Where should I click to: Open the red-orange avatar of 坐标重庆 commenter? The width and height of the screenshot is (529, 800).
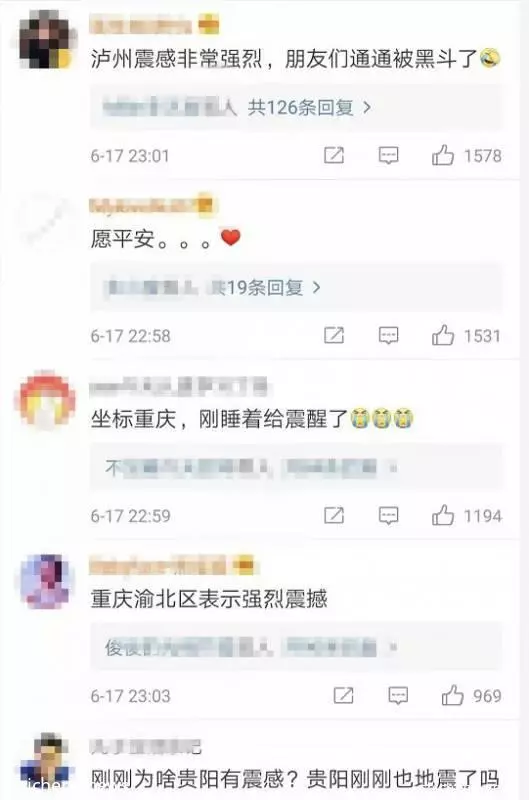point(47,399)
